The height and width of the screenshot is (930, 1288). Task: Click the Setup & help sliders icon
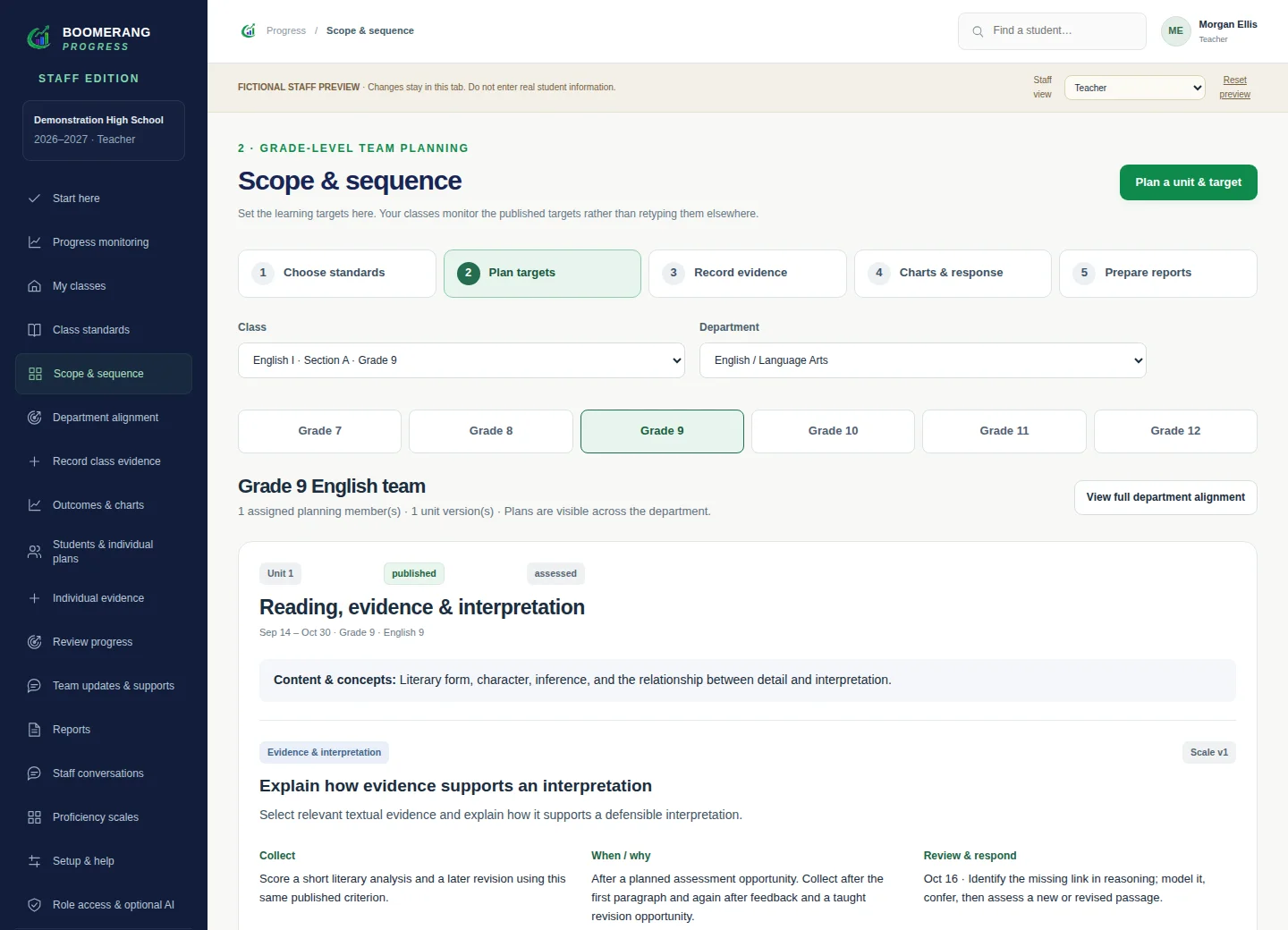[x=34, y=861]
